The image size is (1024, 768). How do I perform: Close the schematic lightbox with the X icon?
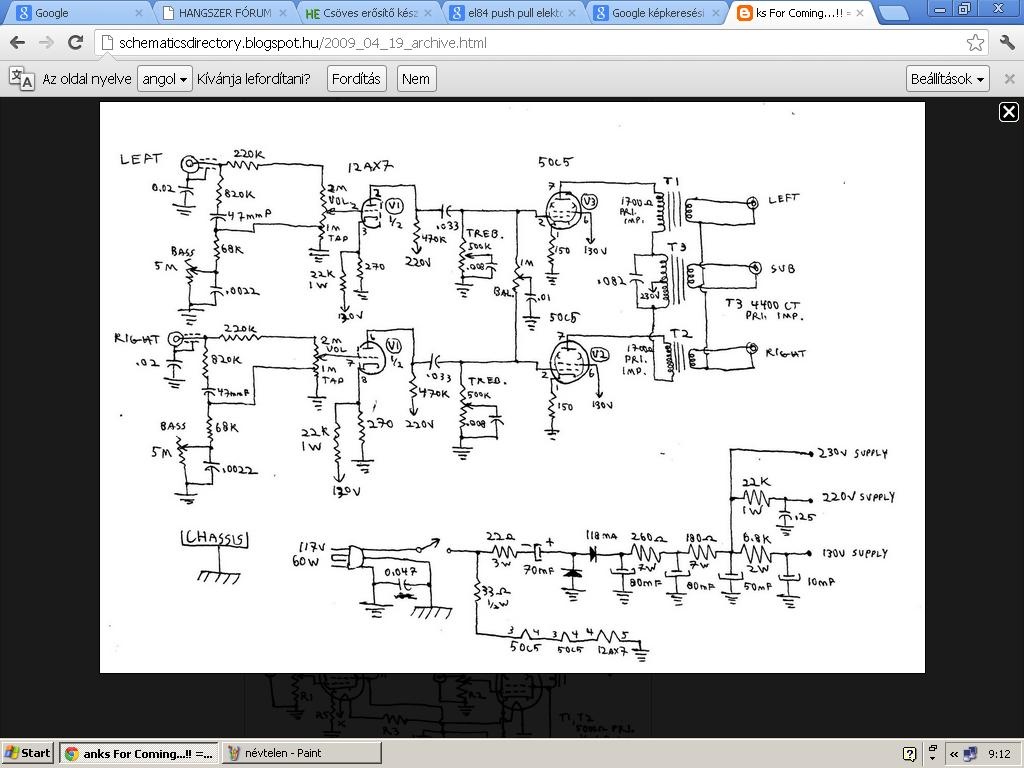pyautogui.click(x=1008, y=112)
